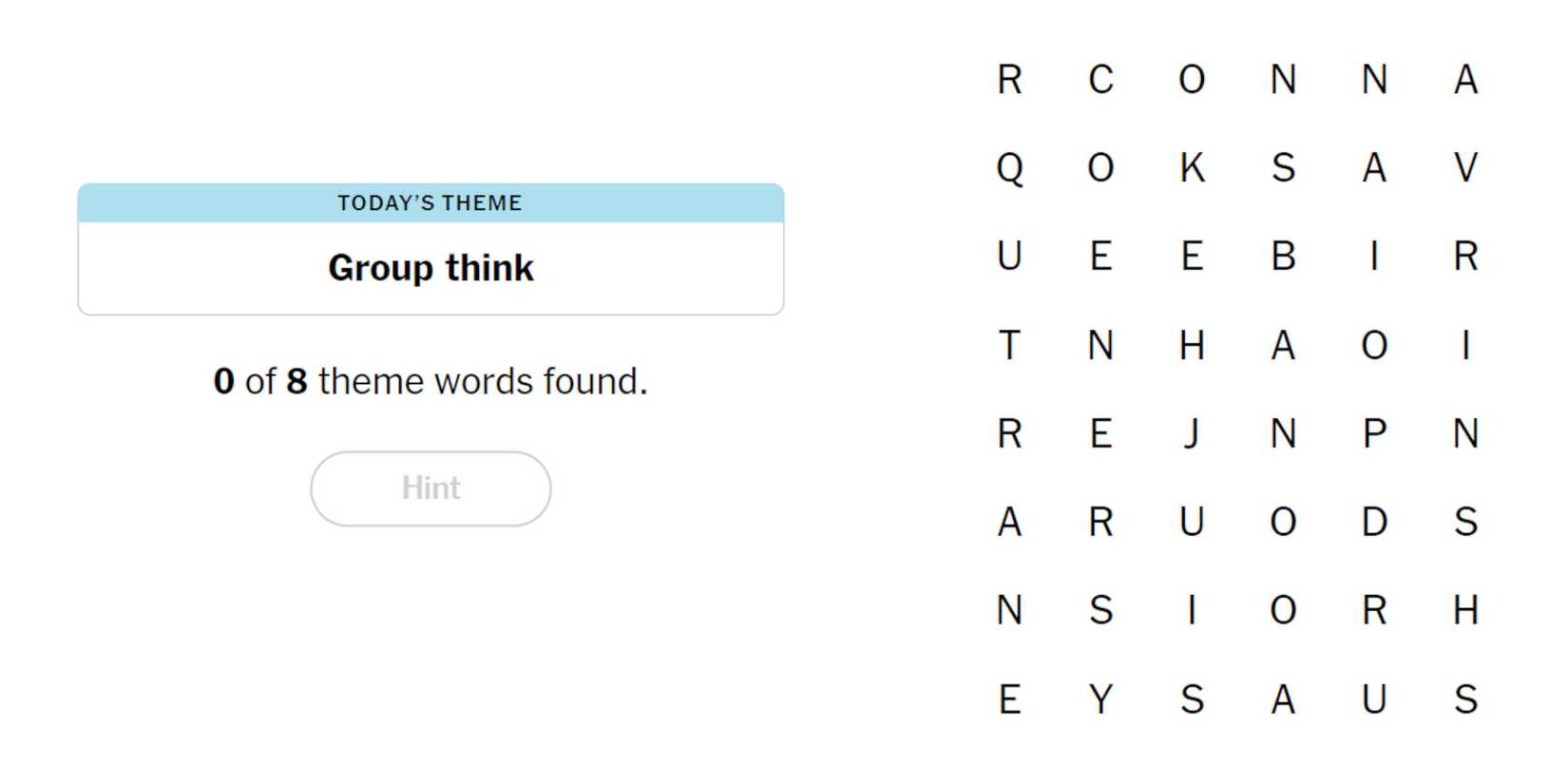Choose the letter J tile
The width and height of the screenshot is (1568, 784).
click(1192, 434)
